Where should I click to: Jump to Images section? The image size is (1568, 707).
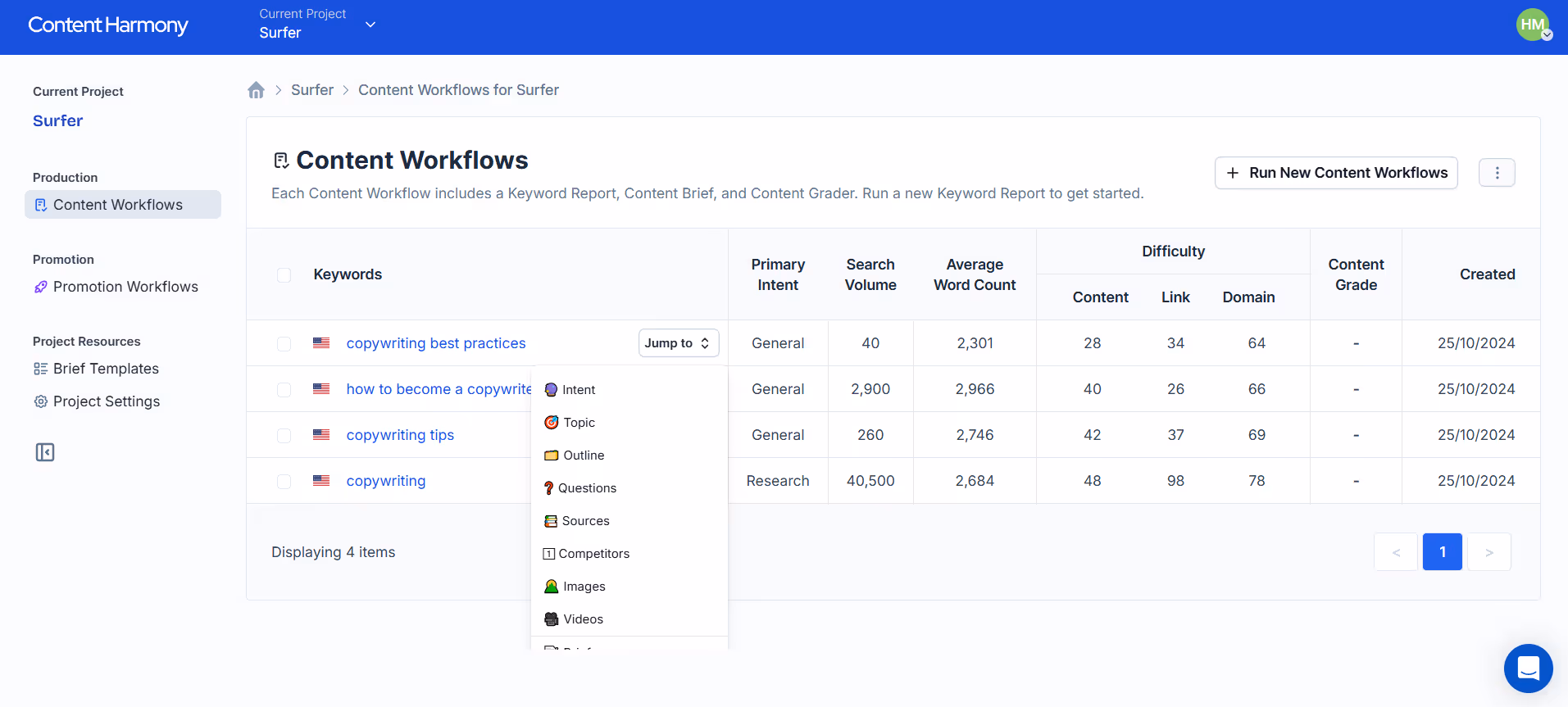tap(629, 587)
